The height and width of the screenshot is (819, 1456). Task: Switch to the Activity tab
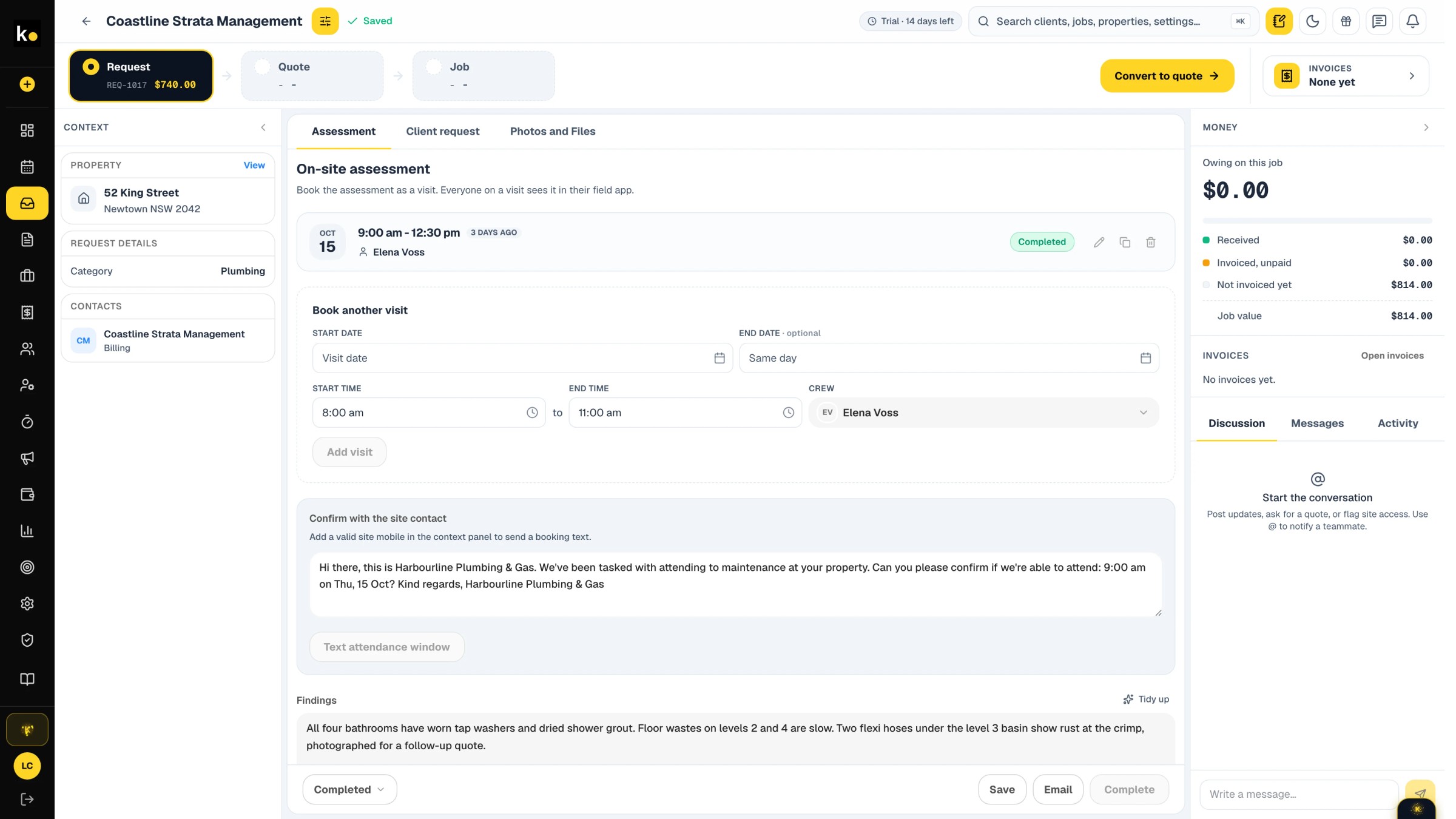pos(1397,423)
